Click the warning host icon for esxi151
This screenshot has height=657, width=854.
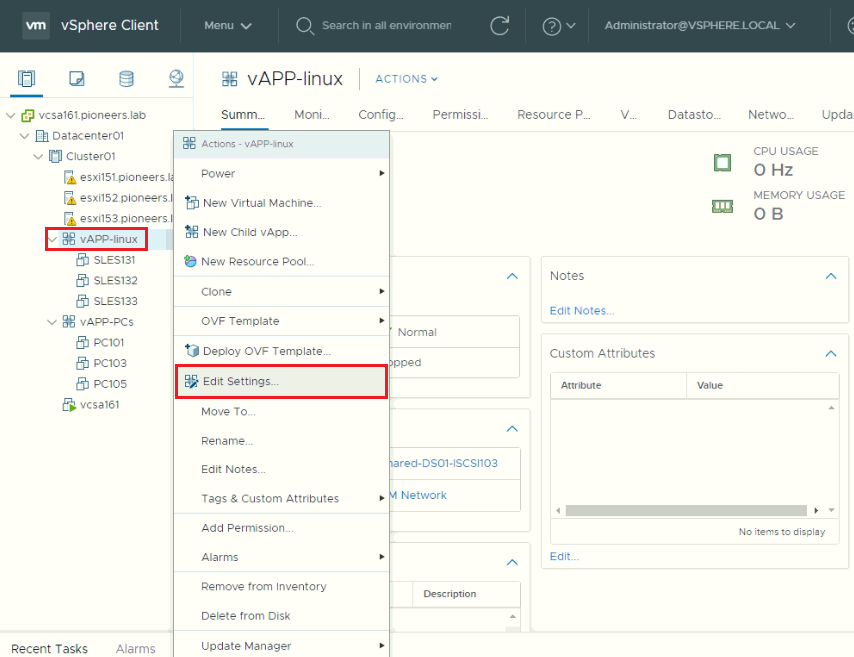[70, 177]
